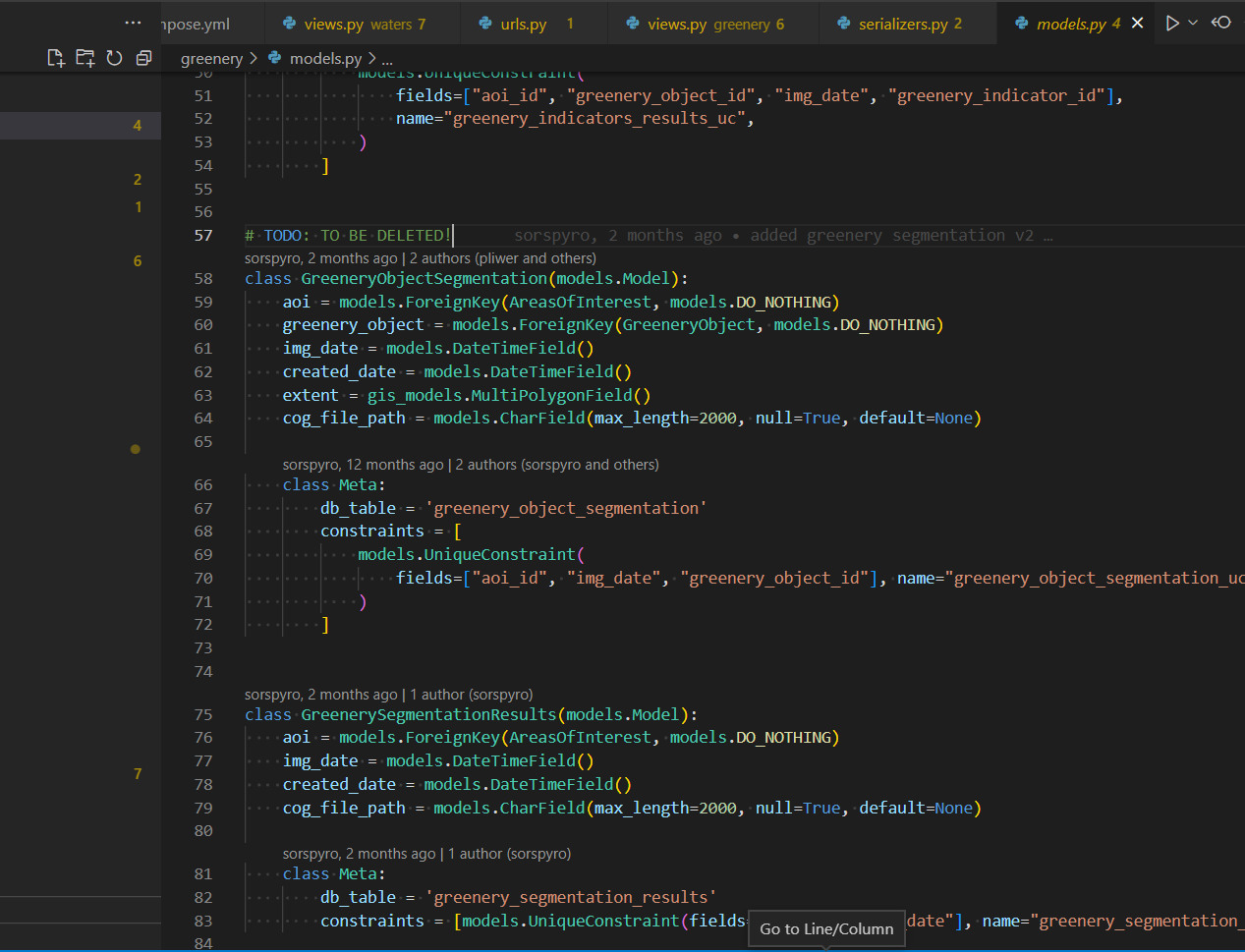
Task: Select explorer row with badge 1
Action: tap(81, 206)
